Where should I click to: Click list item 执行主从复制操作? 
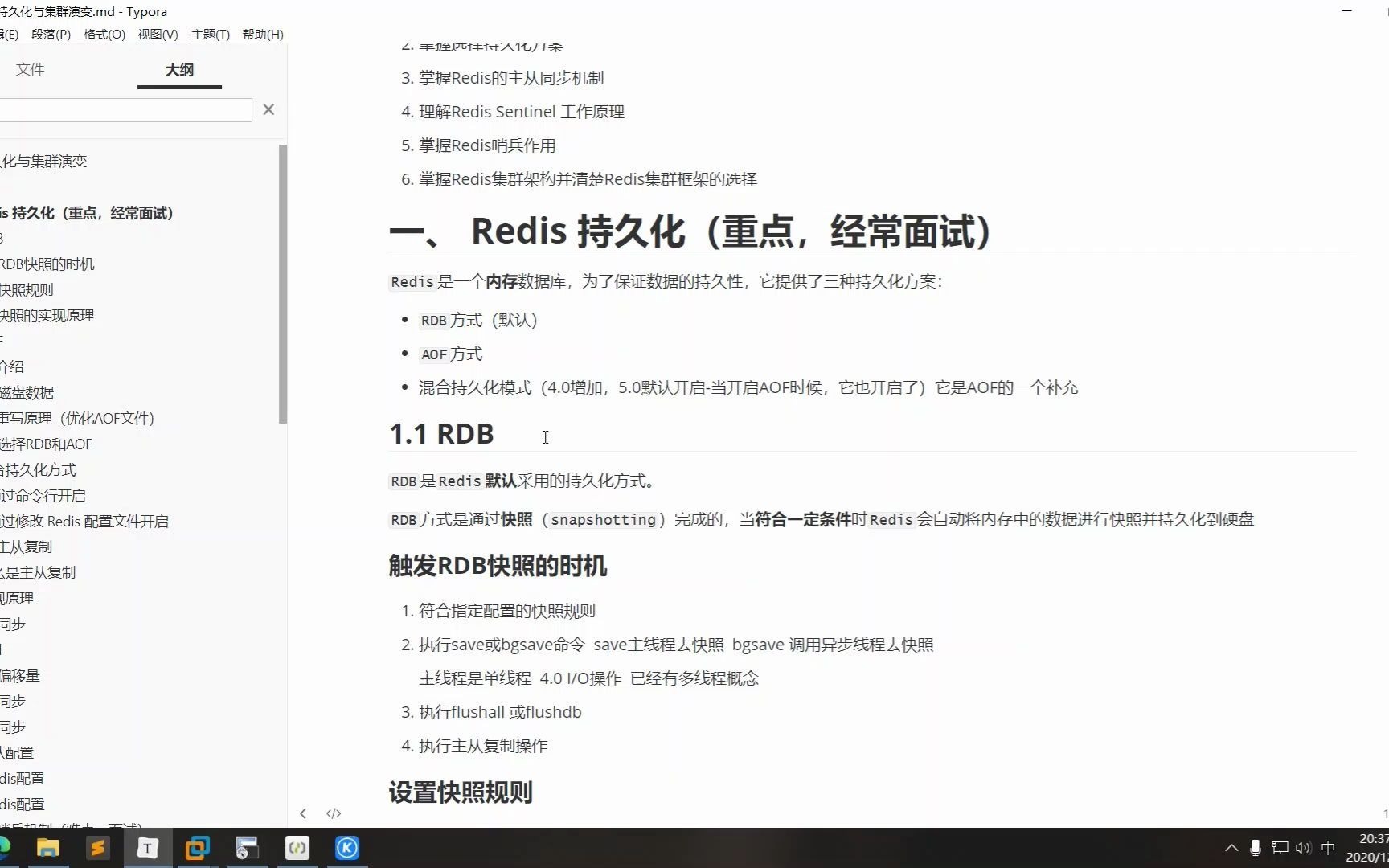(x=483, y=746)
